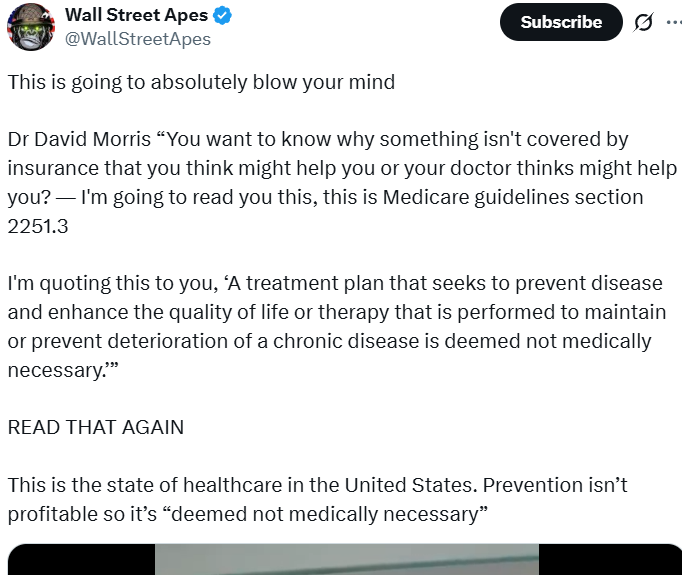The image size is (682, 575).
Task: Click the blue verified checkmark badge
Action: click(226, 16)
